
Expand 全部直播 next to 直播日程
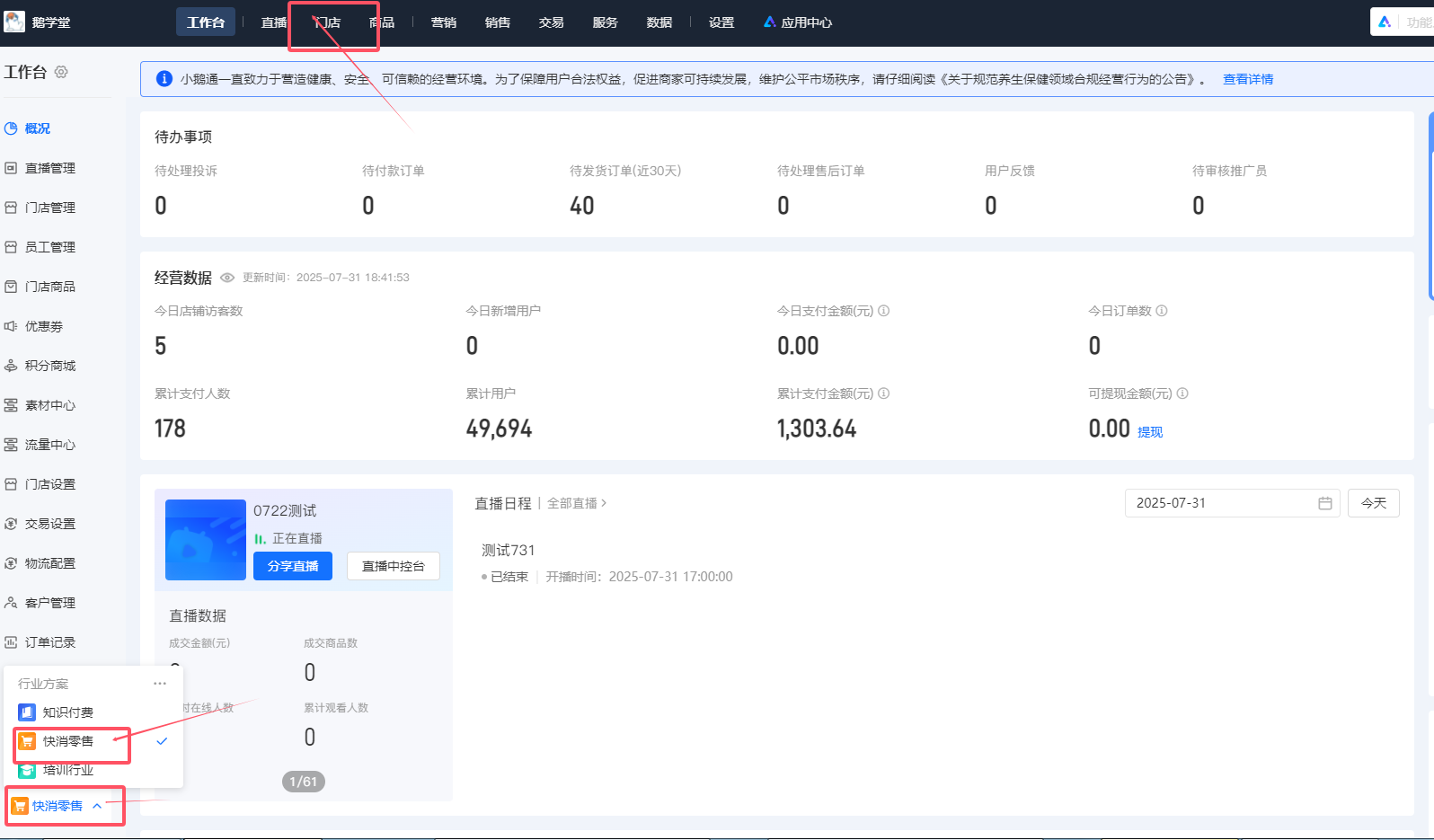pyautogui.click(x=576, y=503)
